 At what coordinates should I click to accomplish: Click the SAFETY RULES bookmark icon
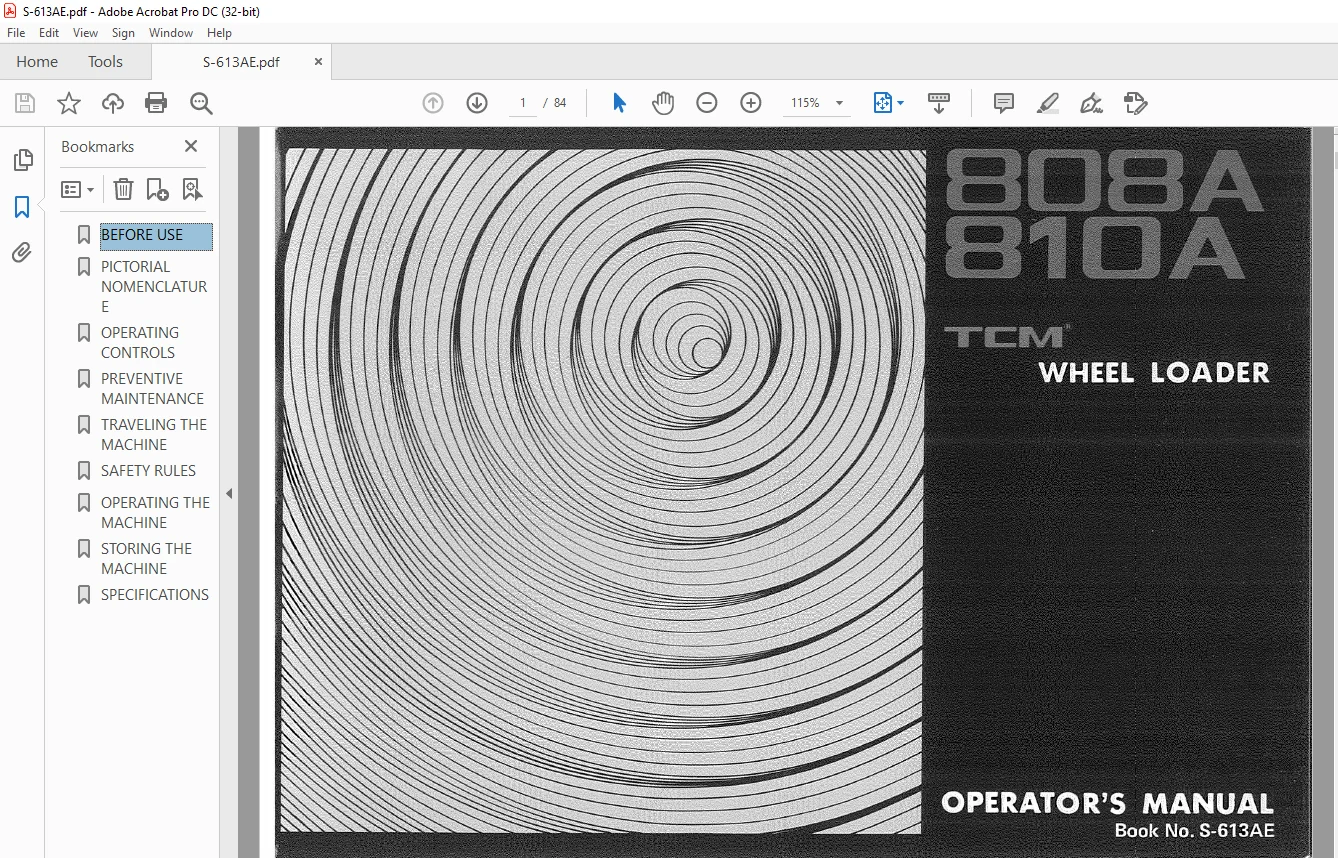[x=84, y=471]
